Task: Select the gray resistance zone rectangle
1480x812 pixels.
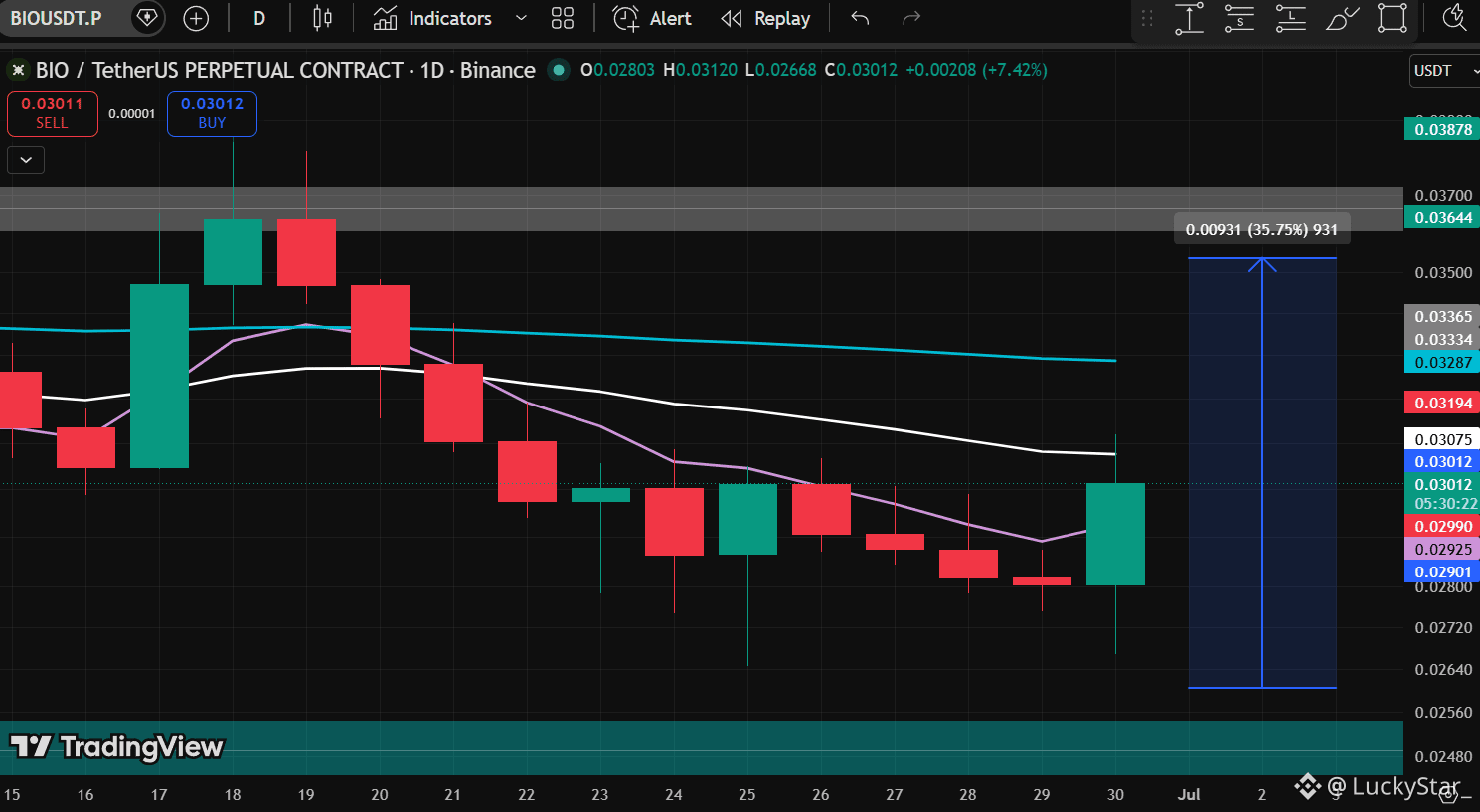Action: click(x=701, y=209)
